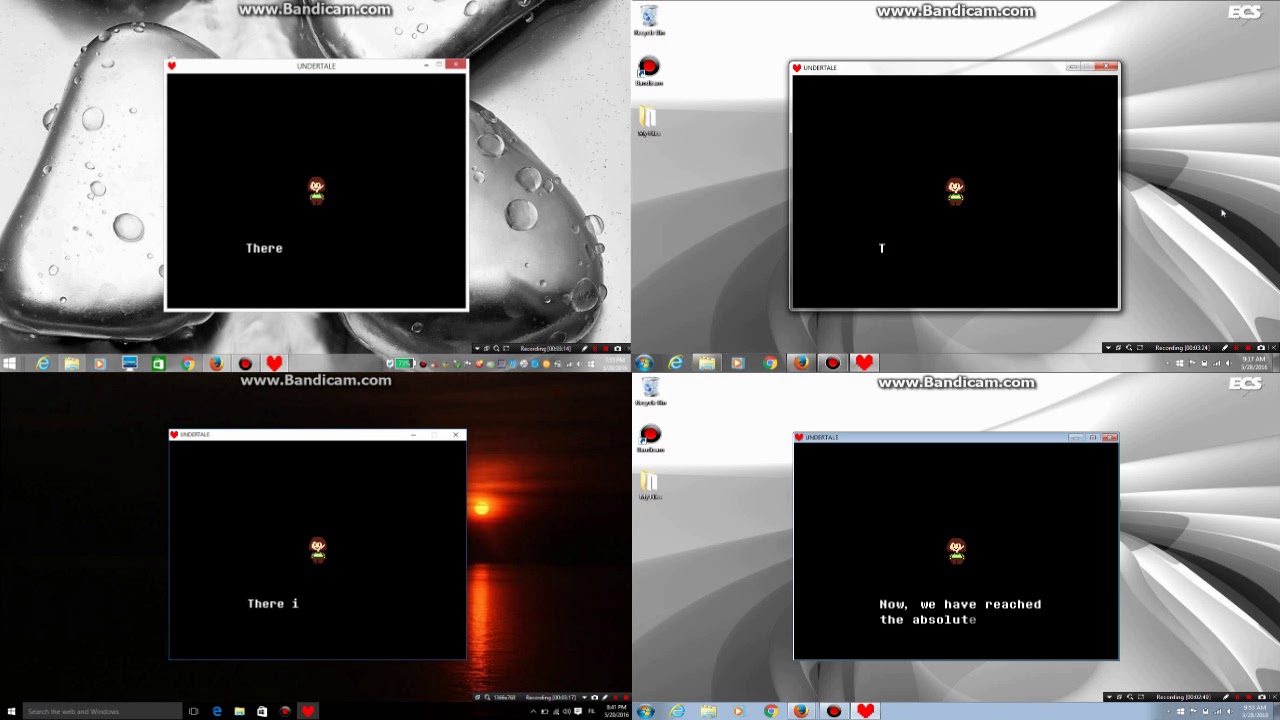
Task: Click the character sprite in top-left Undertale window
Action: pyautogui.click(x=316, y=190)
